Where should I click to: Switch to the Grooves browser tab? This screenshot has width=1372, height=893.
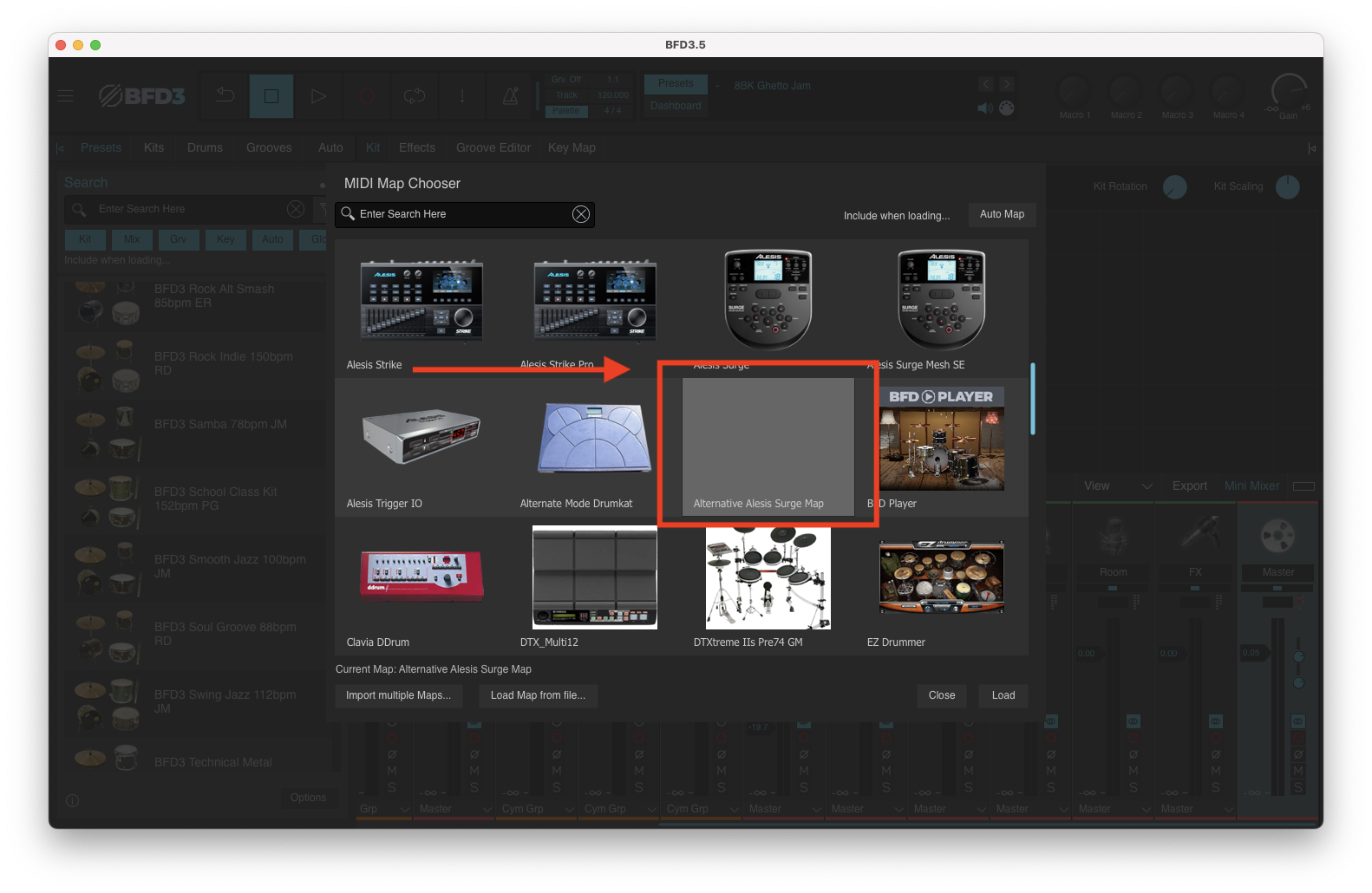[x=269, y=148]
